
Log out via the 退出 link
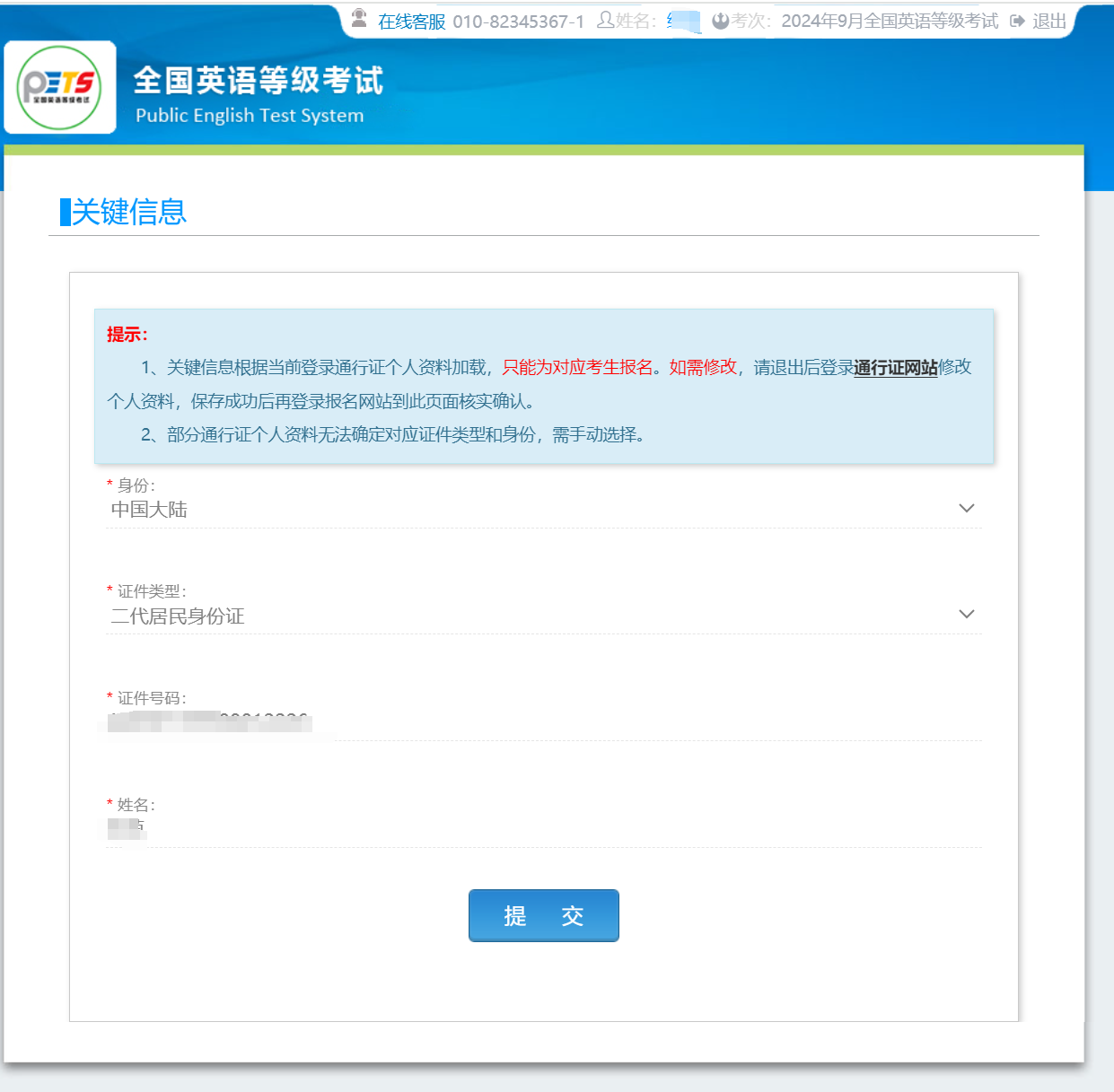[1048, 22]
